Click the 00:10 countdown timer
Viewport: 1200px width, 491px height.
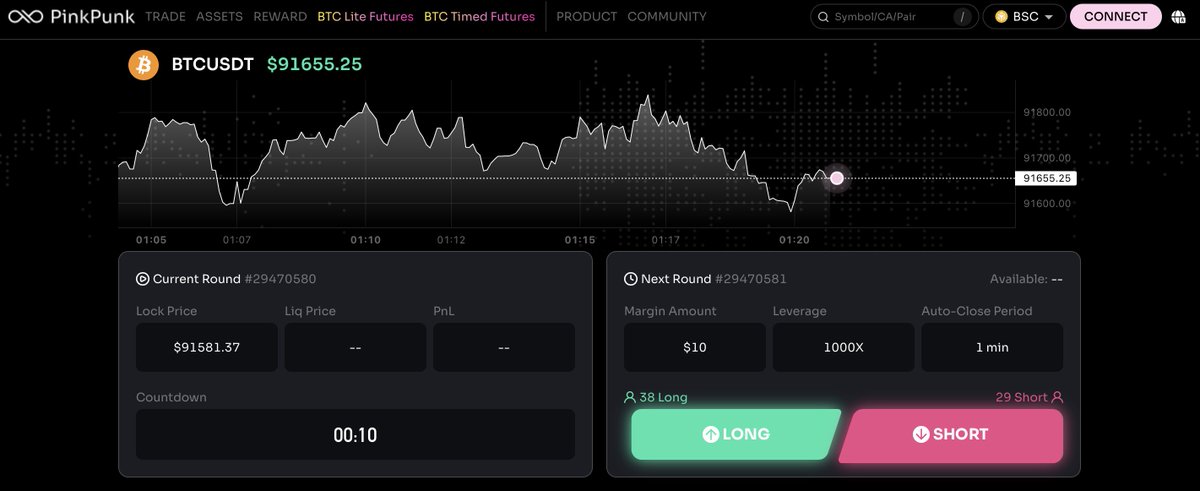[x=355, y=435]
